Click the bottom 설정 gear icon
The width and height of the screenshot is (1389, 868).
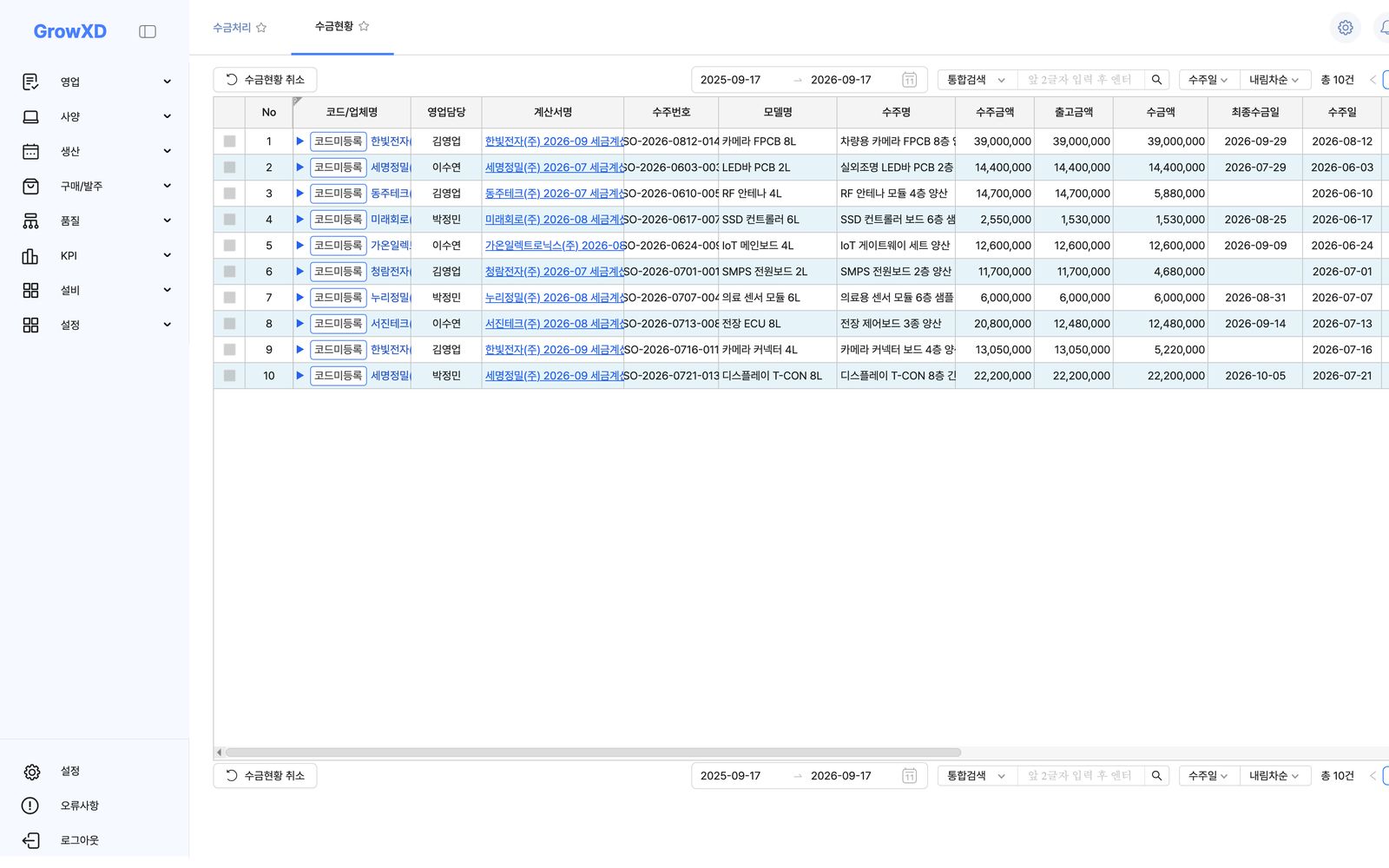point(31,772)
